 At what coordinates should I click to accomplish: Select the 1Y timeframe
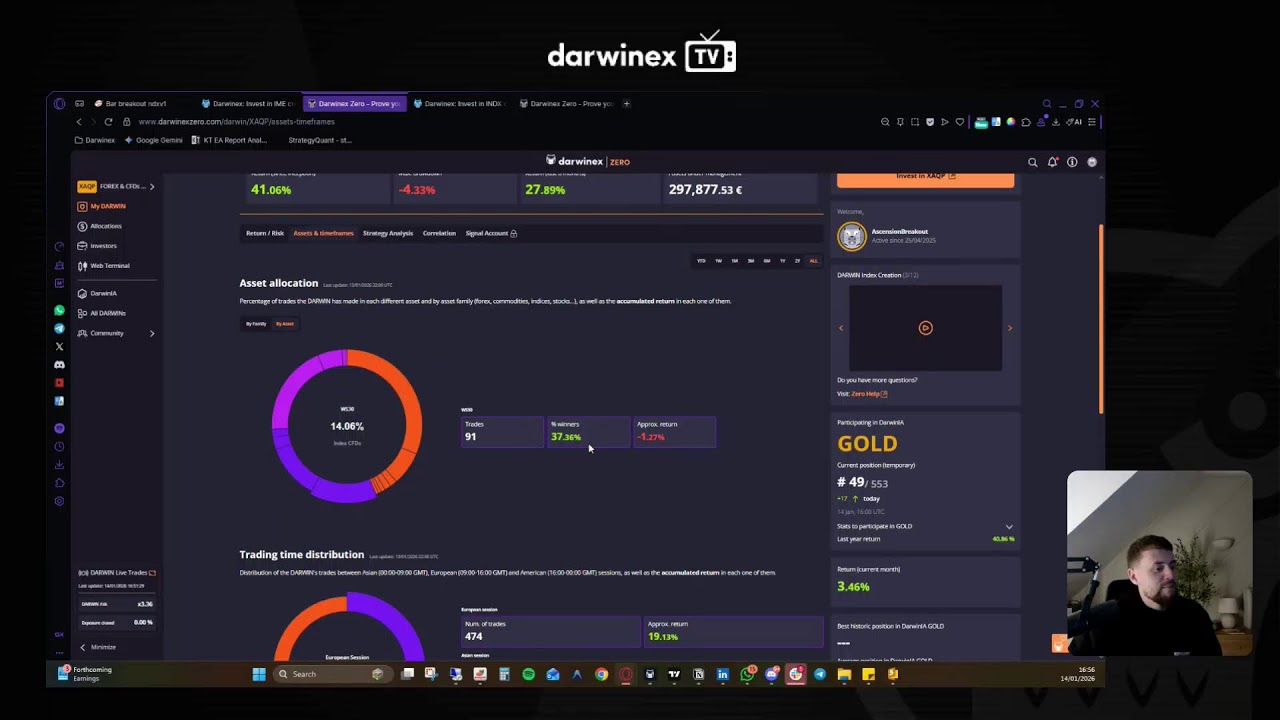[783, 261]
